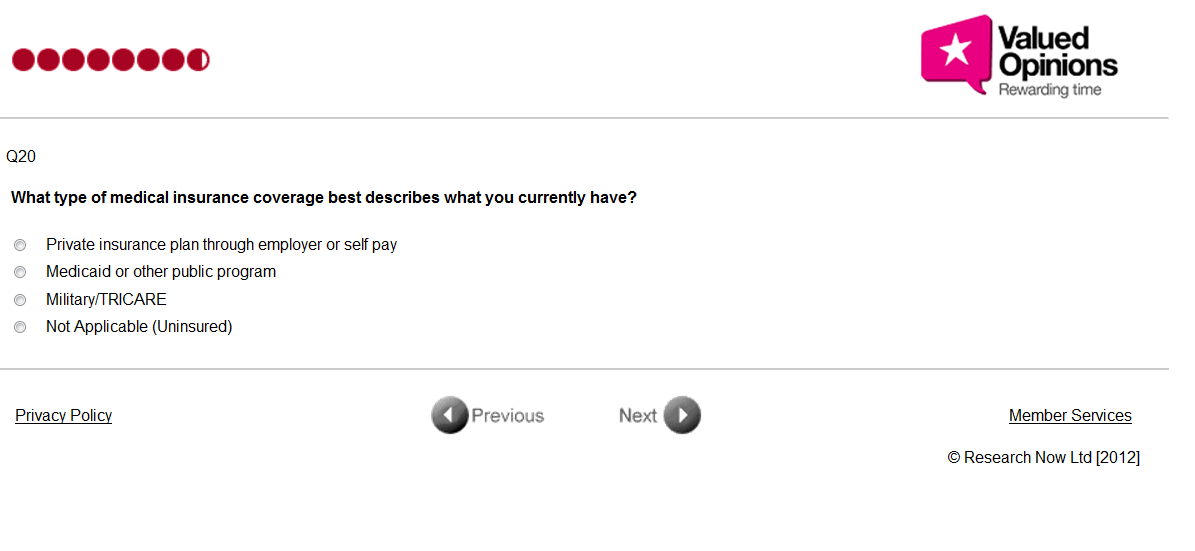Choose the Medicaid or other public program radio

pyautogui.click(x=20, y=272)
